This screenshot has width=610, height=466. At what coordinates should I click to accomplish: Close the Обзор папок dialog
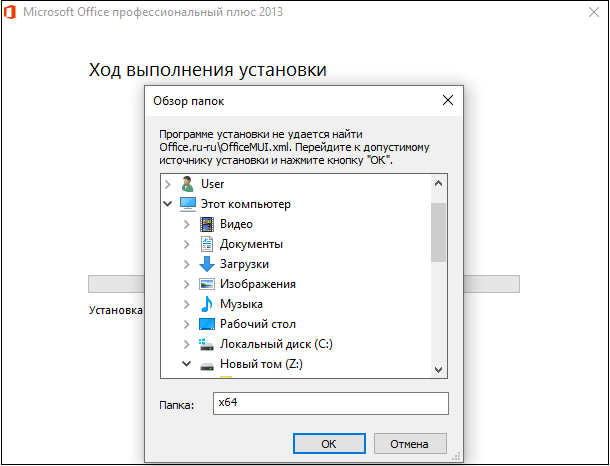(448, 101)
